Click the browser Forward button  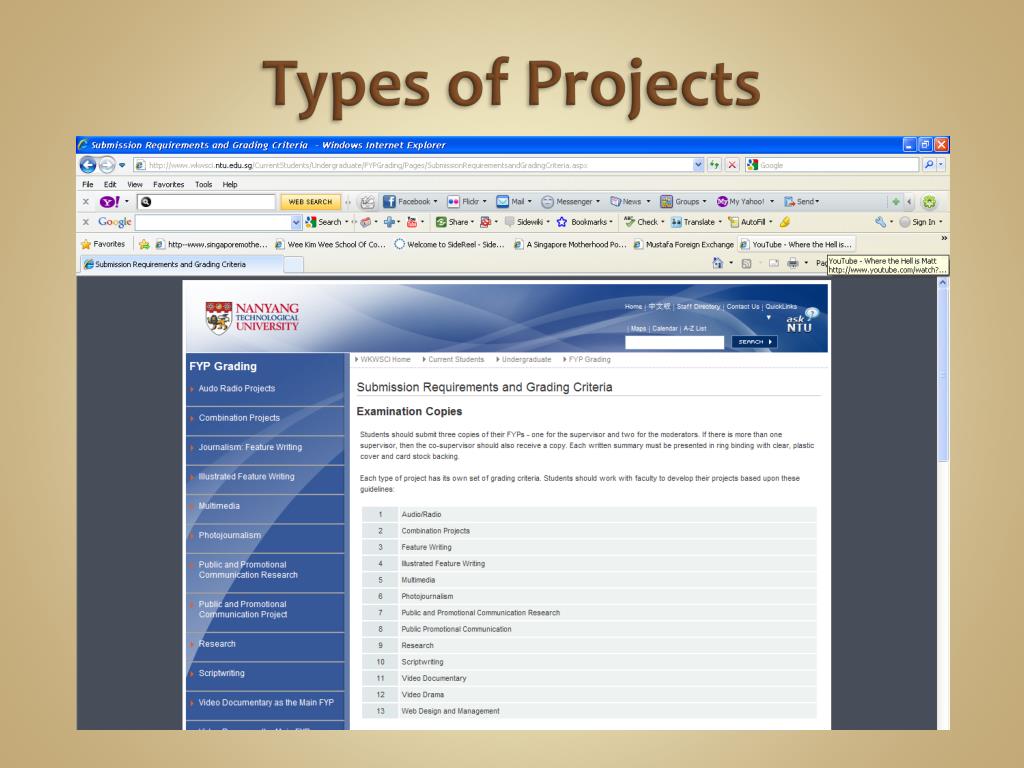coord(107,165)
